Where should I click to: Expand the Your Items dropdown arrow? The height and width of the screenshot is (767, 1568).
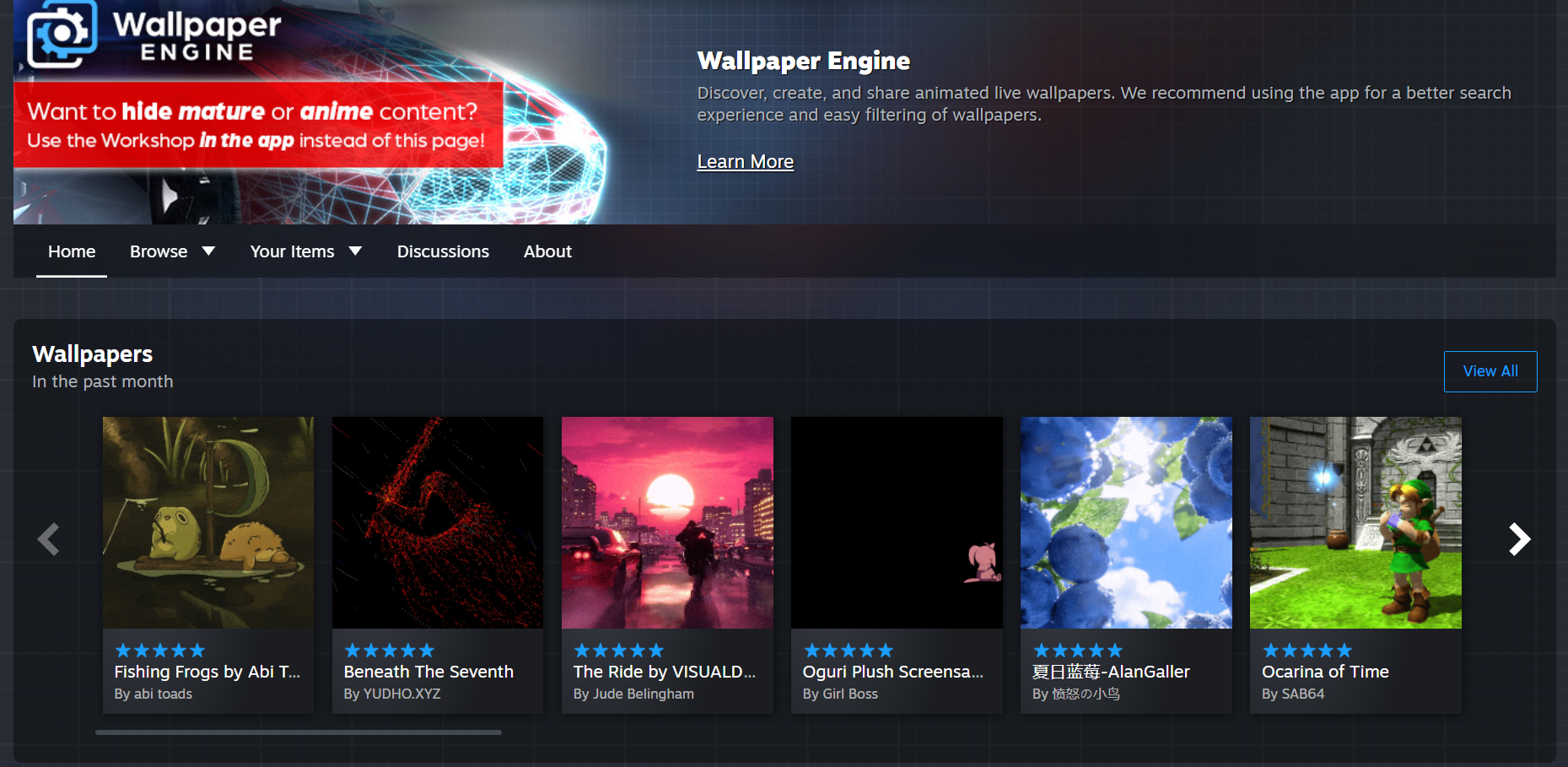tap(355, 251)
